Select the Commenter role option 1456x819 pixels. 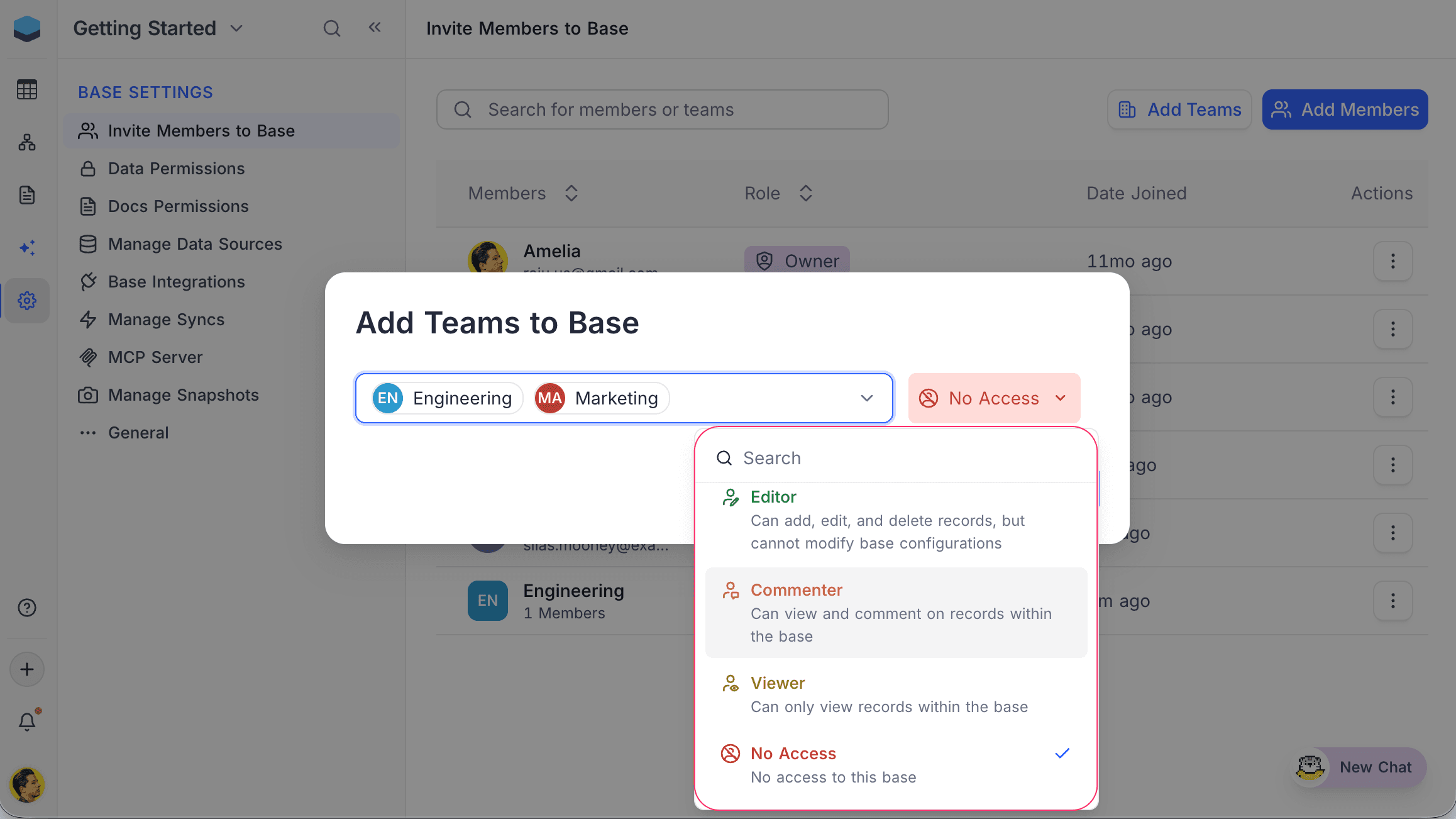tap(896, 613)
